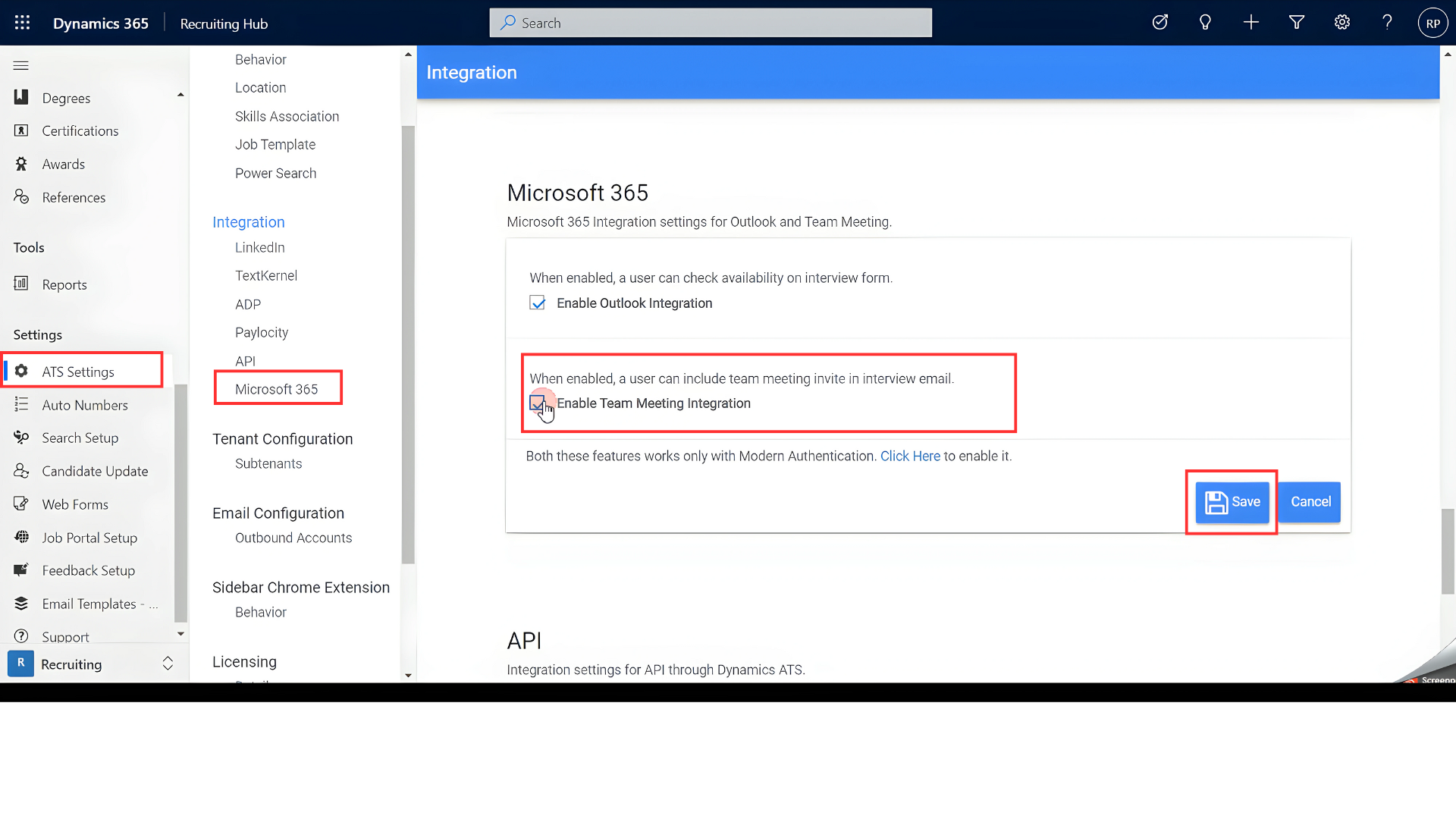This screenshot has height=819, width=1456.
Task: Open the Integration section heading
Action: 248,222
